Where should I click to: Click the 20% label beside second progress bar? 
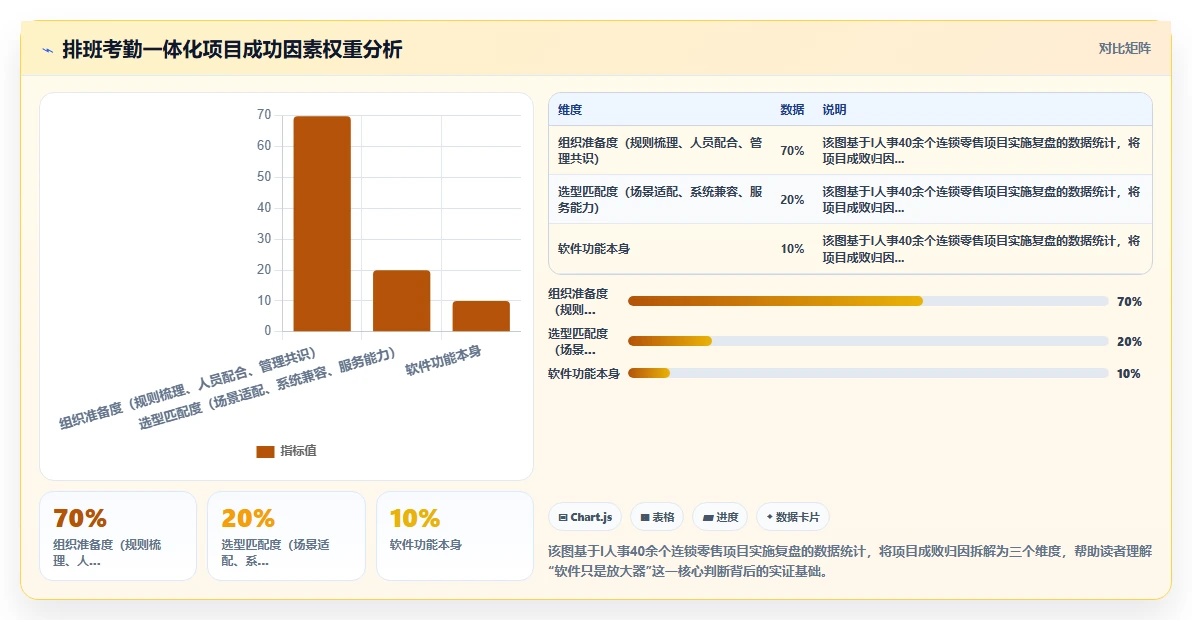[x=1130, y=341]
